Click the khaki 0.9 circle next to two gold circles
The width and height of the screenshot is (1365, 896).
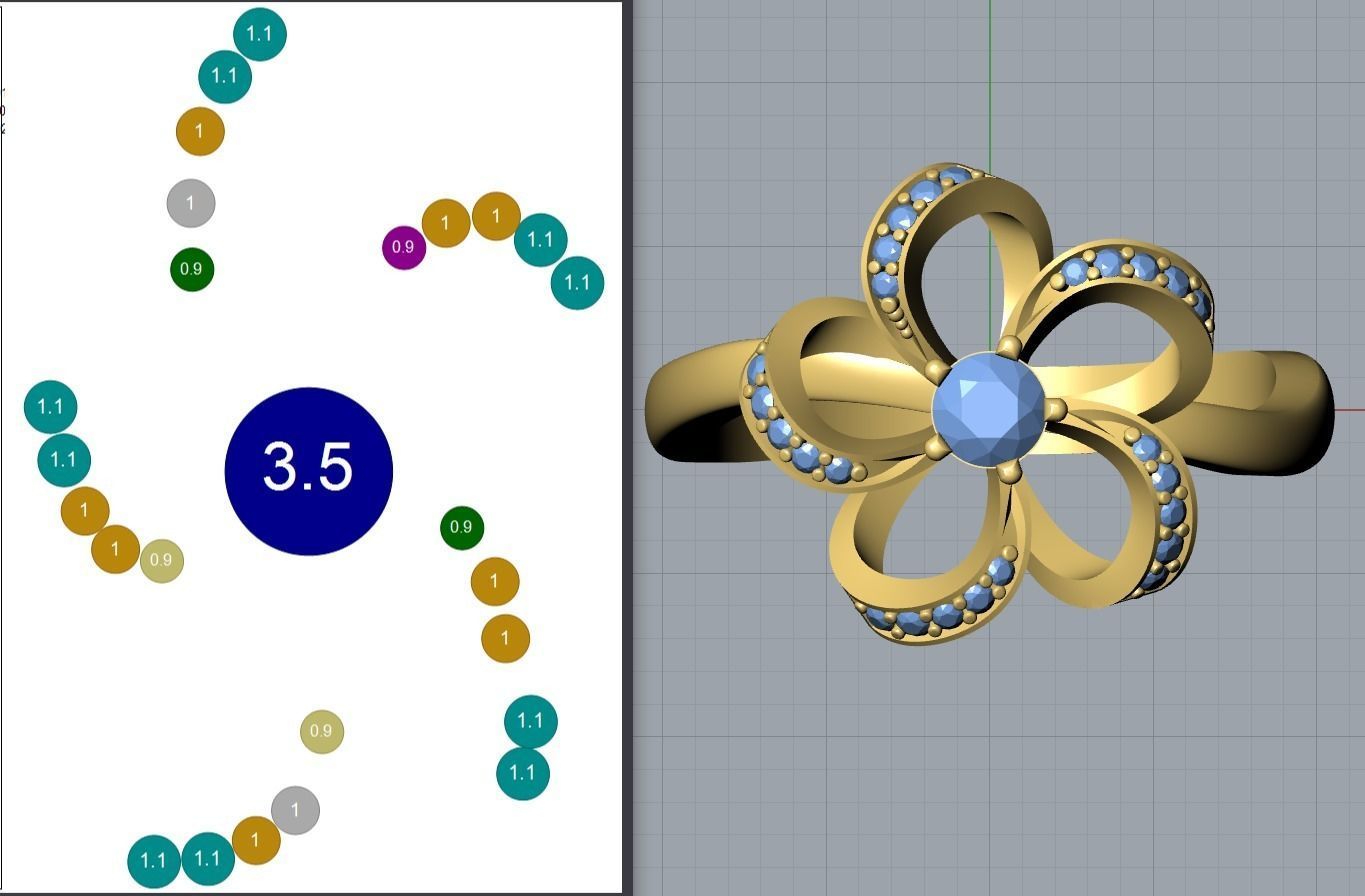[x=161, y=560]
